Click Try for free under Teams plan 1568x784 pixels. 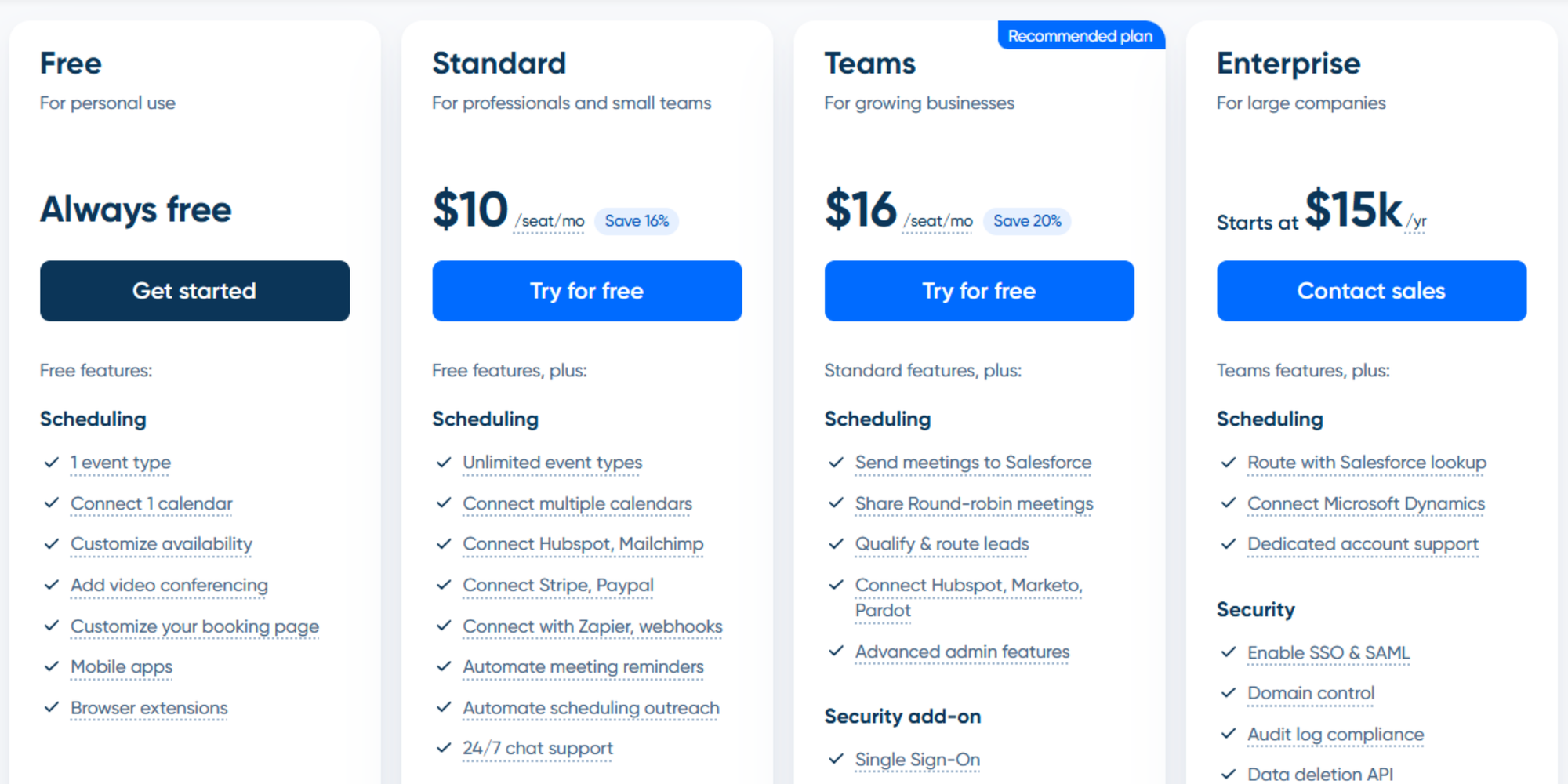tap(978, 291)
